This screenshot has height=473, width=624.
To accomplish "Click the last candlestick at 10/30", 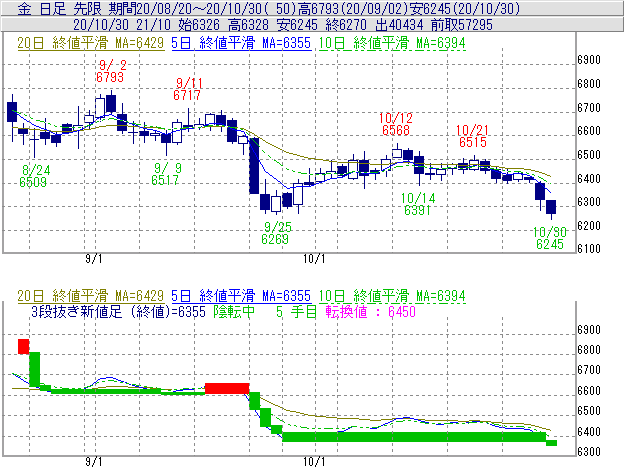I will coord(551,207).
